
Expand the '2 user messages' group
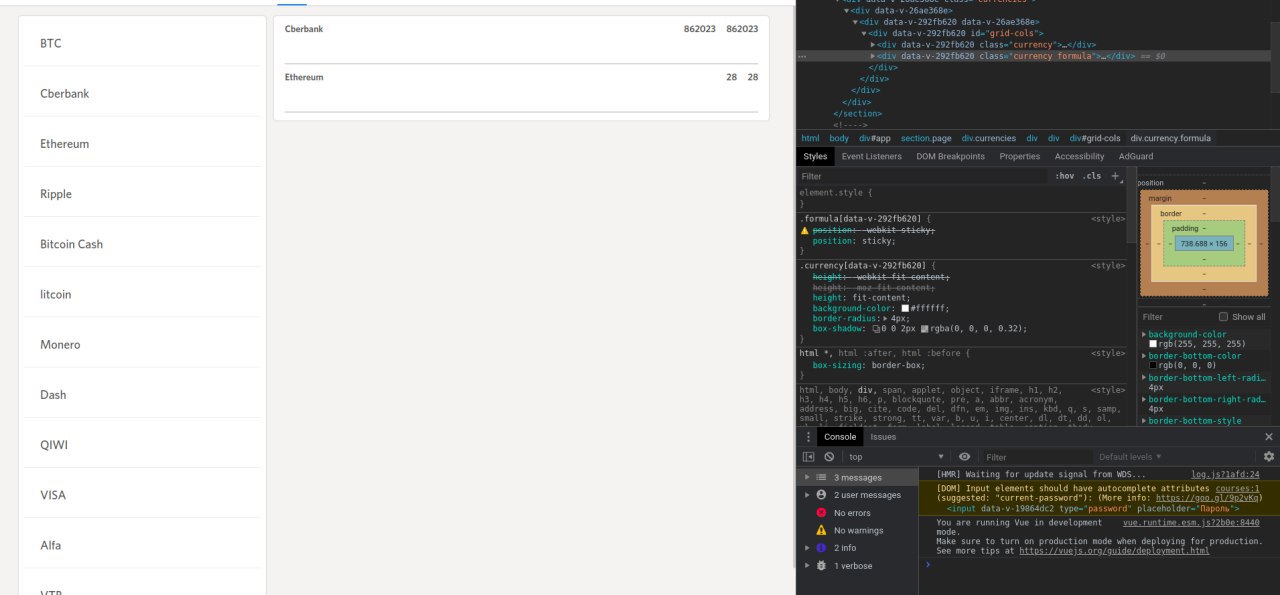click(x=807, y=495)
